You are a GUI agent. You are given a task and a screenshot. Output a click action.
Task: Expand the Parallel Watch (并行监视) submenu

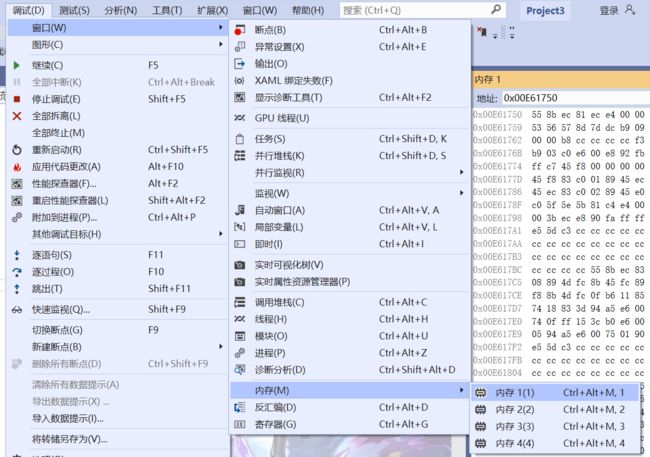pos(350,173)
